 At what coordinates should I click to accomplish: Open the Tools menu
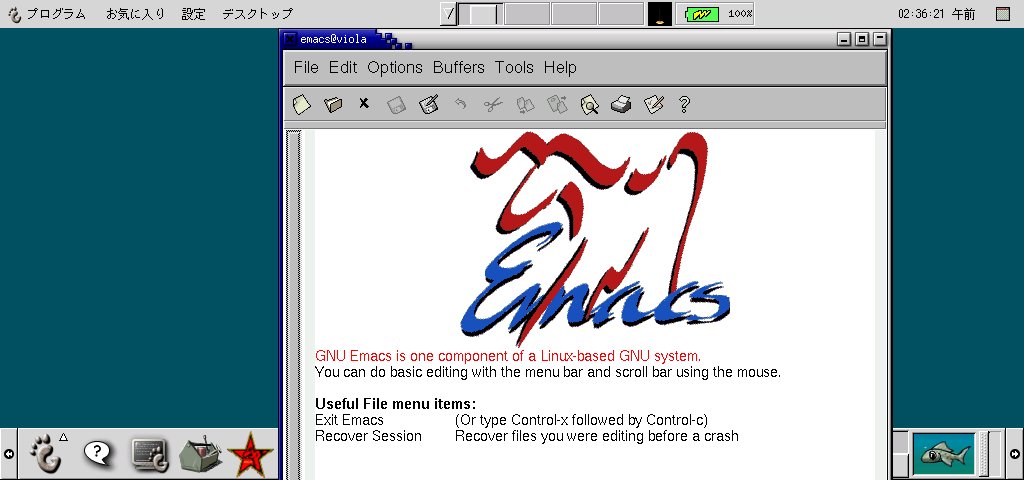[x=514, y=67]
